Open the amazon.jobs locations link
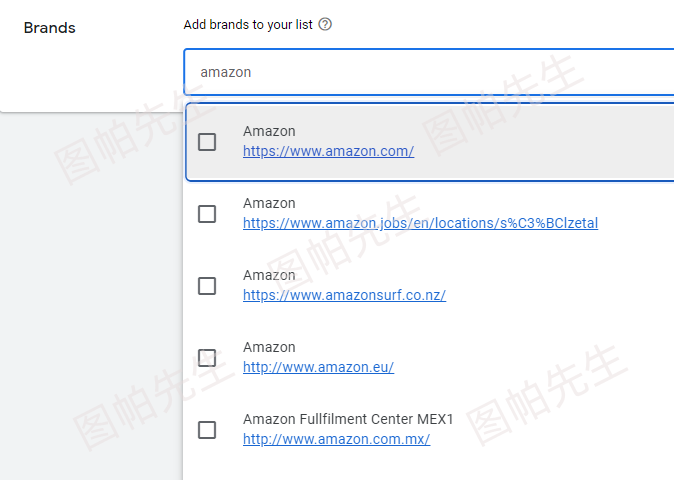Image resolution: width=674 pixels, height=480 pixels. (x=420, y=223)
